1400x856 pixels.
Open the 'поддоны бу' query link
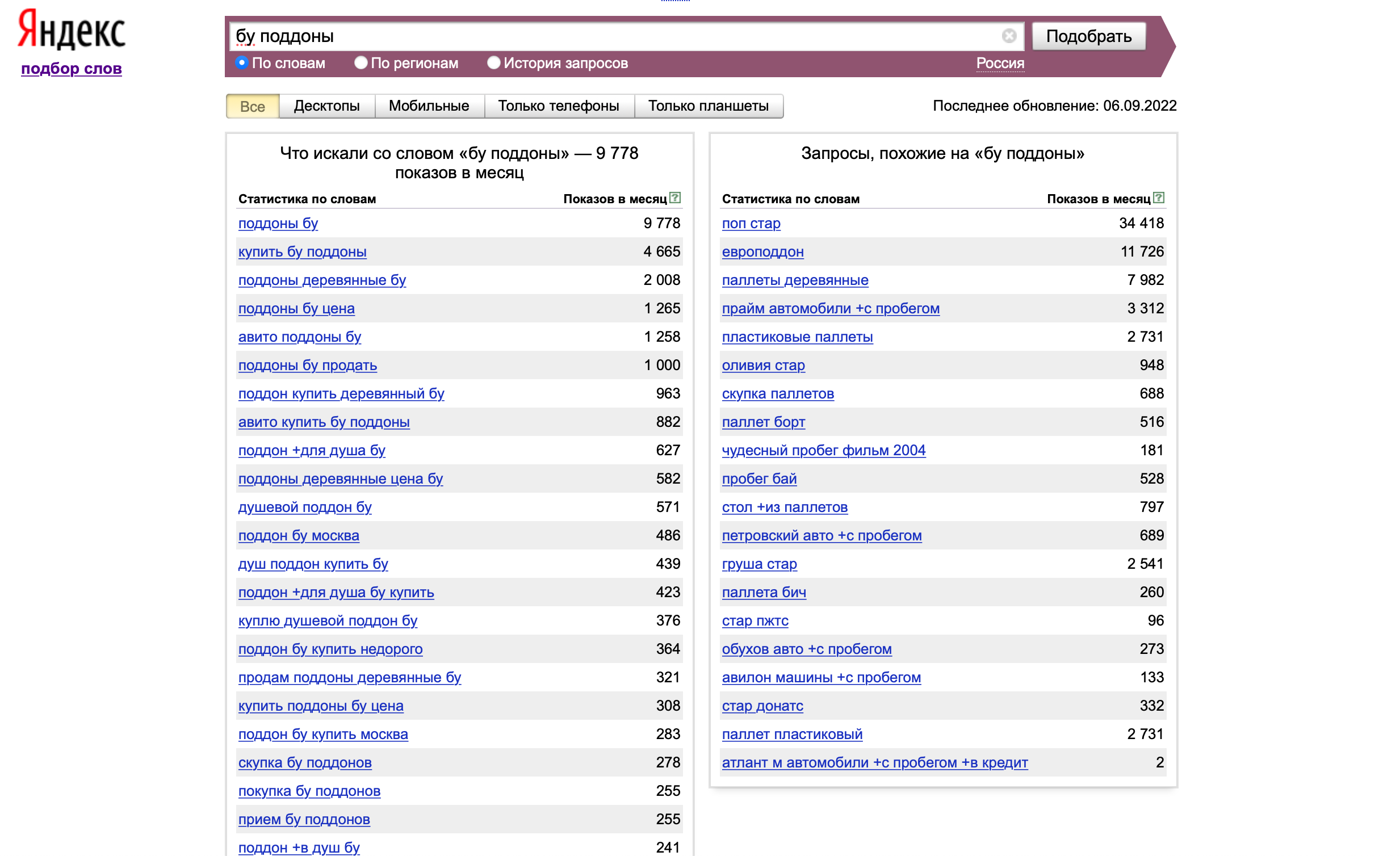point(278,223)
